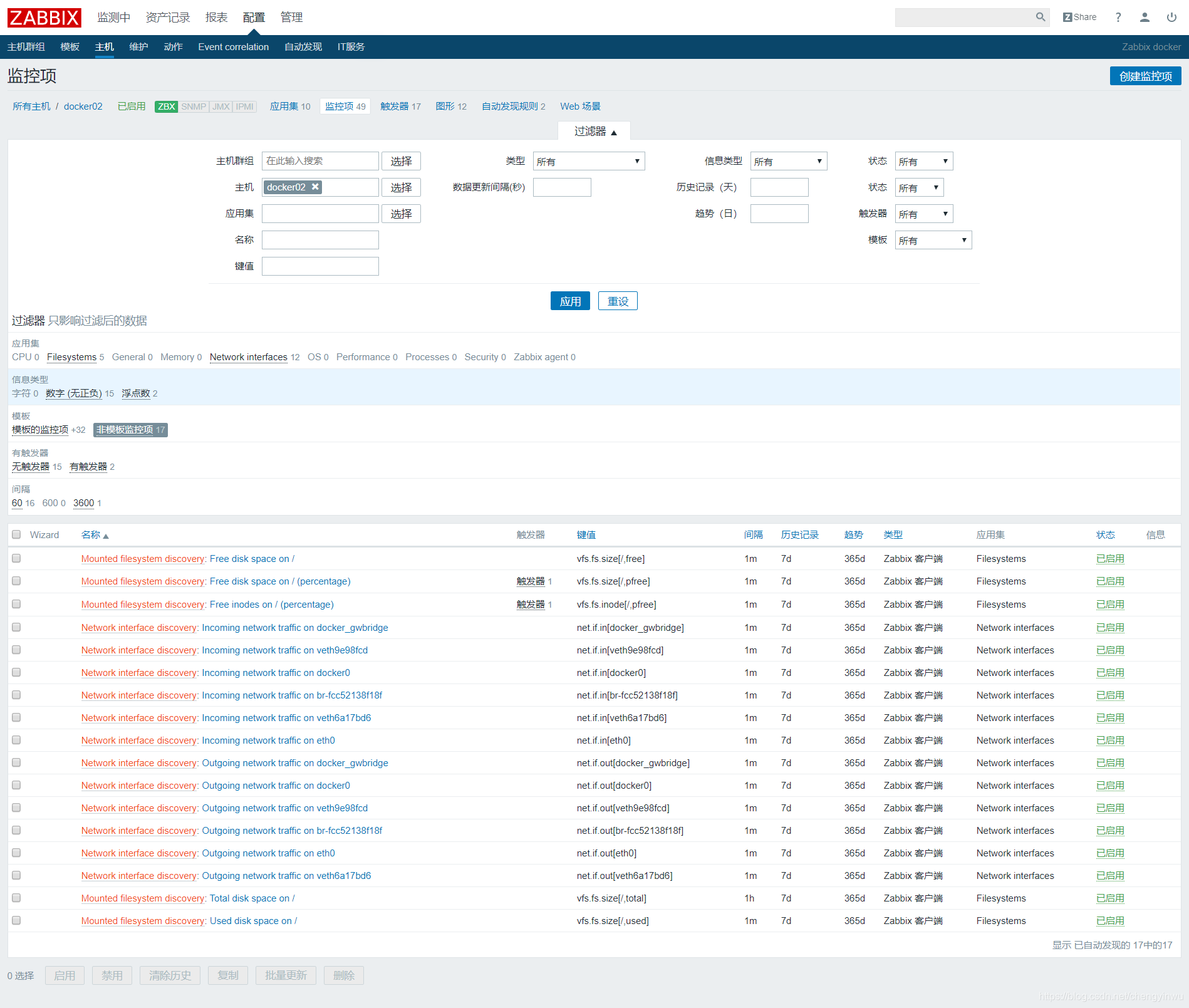Viewport: 1189px width, 1008px height.
Task: Remove docker02 host tag from filter
Action: [316, 187]
